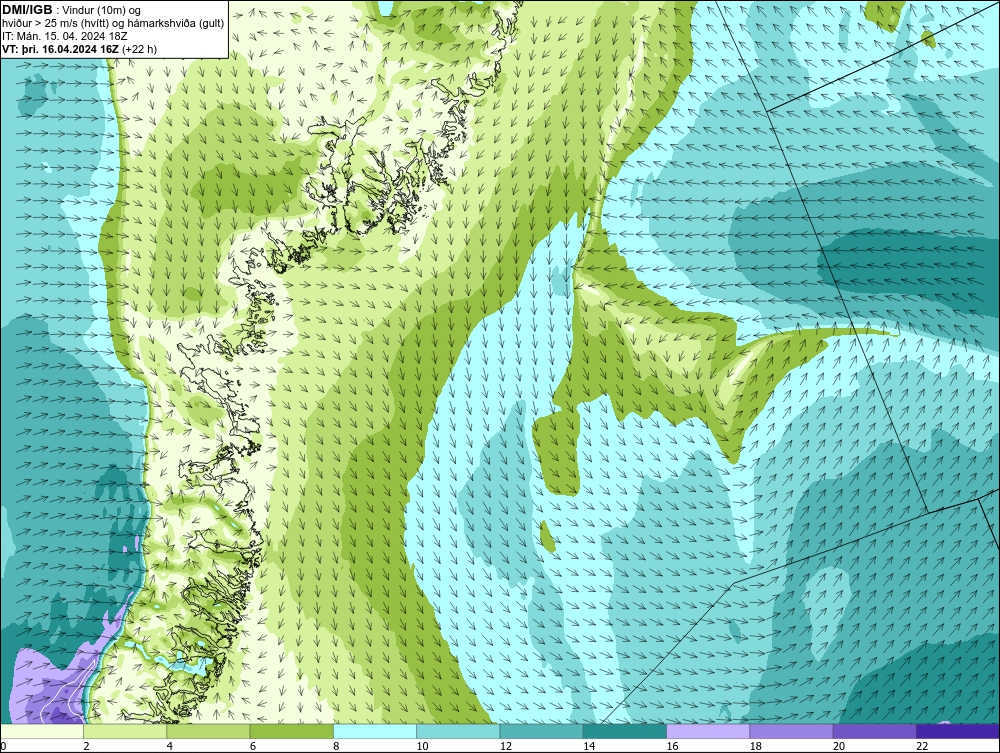
Task: Click the 2–4 m/s light green legend swatch
Action: tap(125, 731)
